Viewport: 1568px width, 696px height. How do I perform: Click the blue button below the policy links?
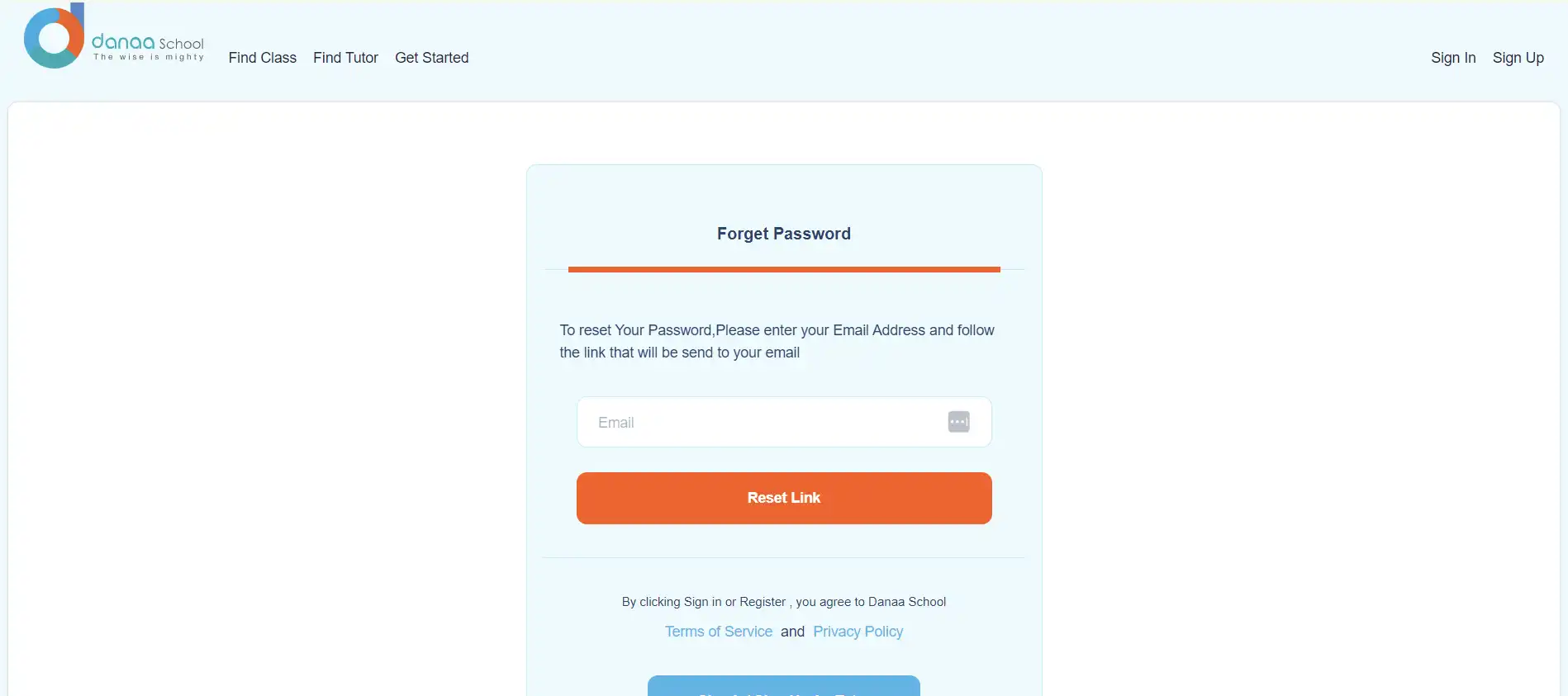[783, 687]
